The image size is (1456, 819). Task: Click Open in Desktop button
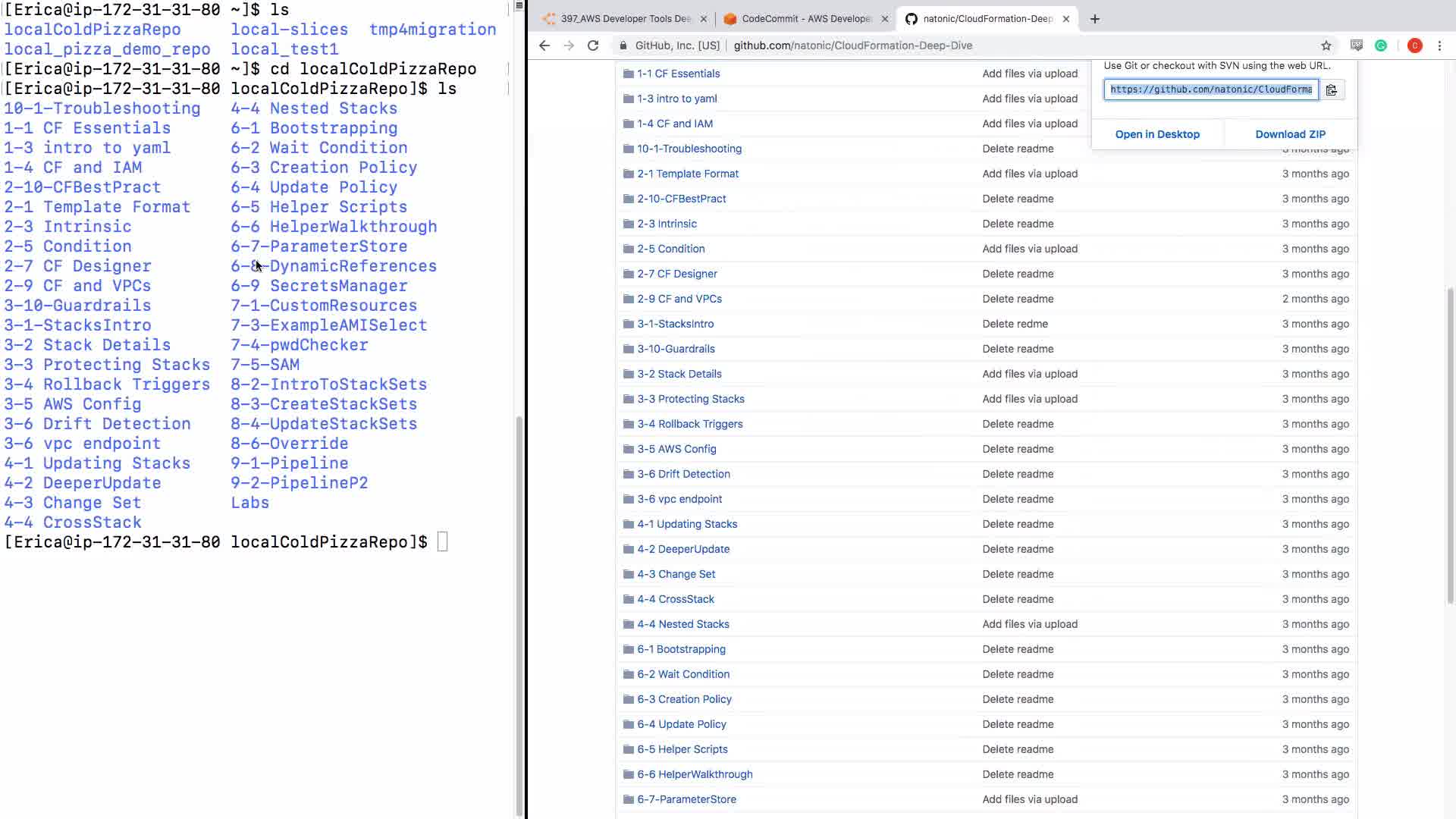point(1157,134)
